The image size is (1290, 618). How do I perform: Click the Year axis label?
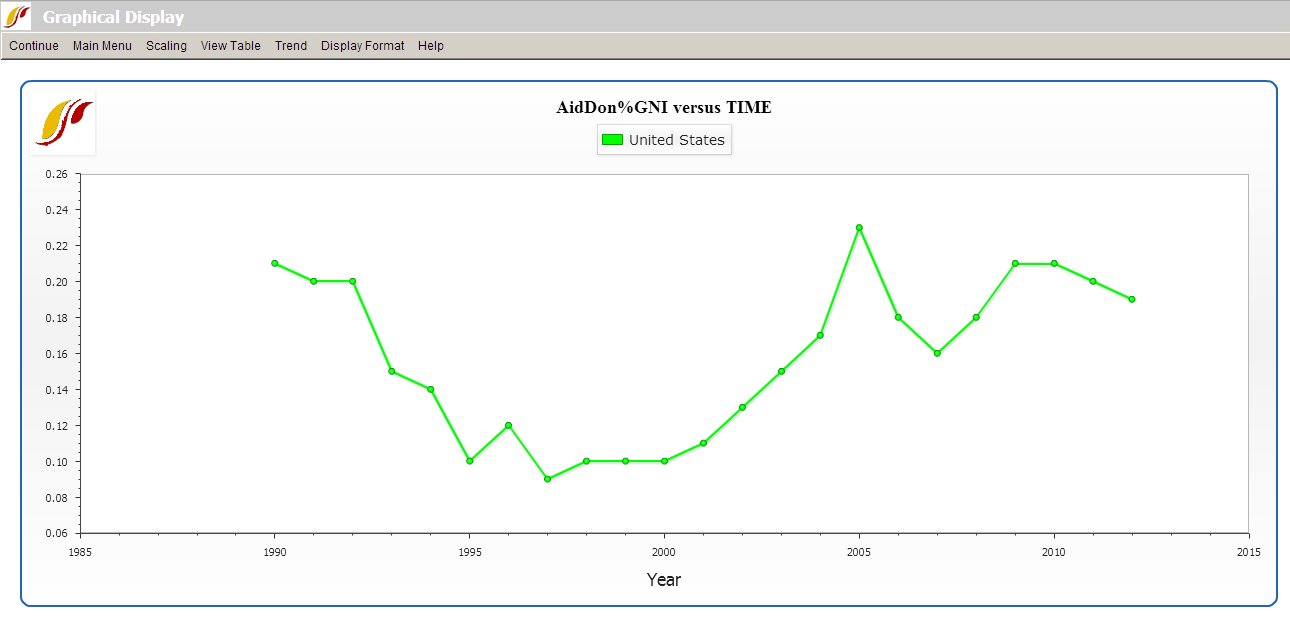[663, 580]
